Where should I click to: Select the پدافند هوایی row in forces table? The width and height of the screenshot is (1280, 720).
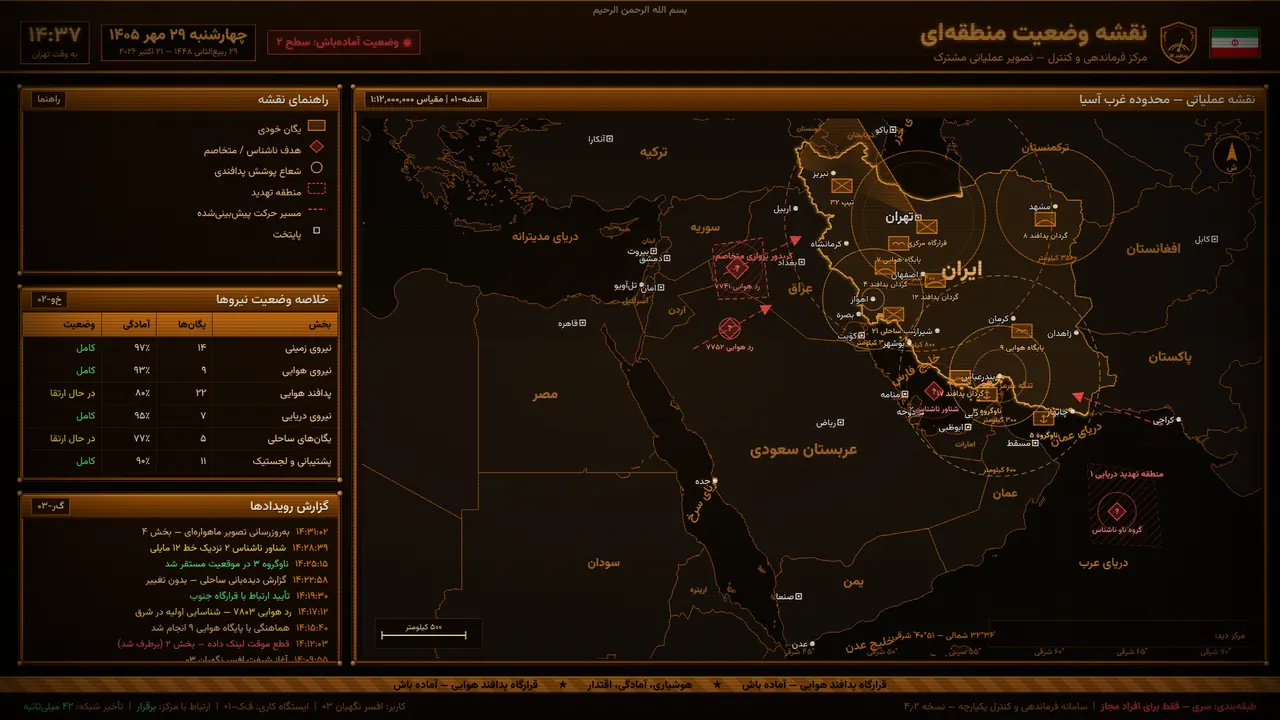(180, 393)
